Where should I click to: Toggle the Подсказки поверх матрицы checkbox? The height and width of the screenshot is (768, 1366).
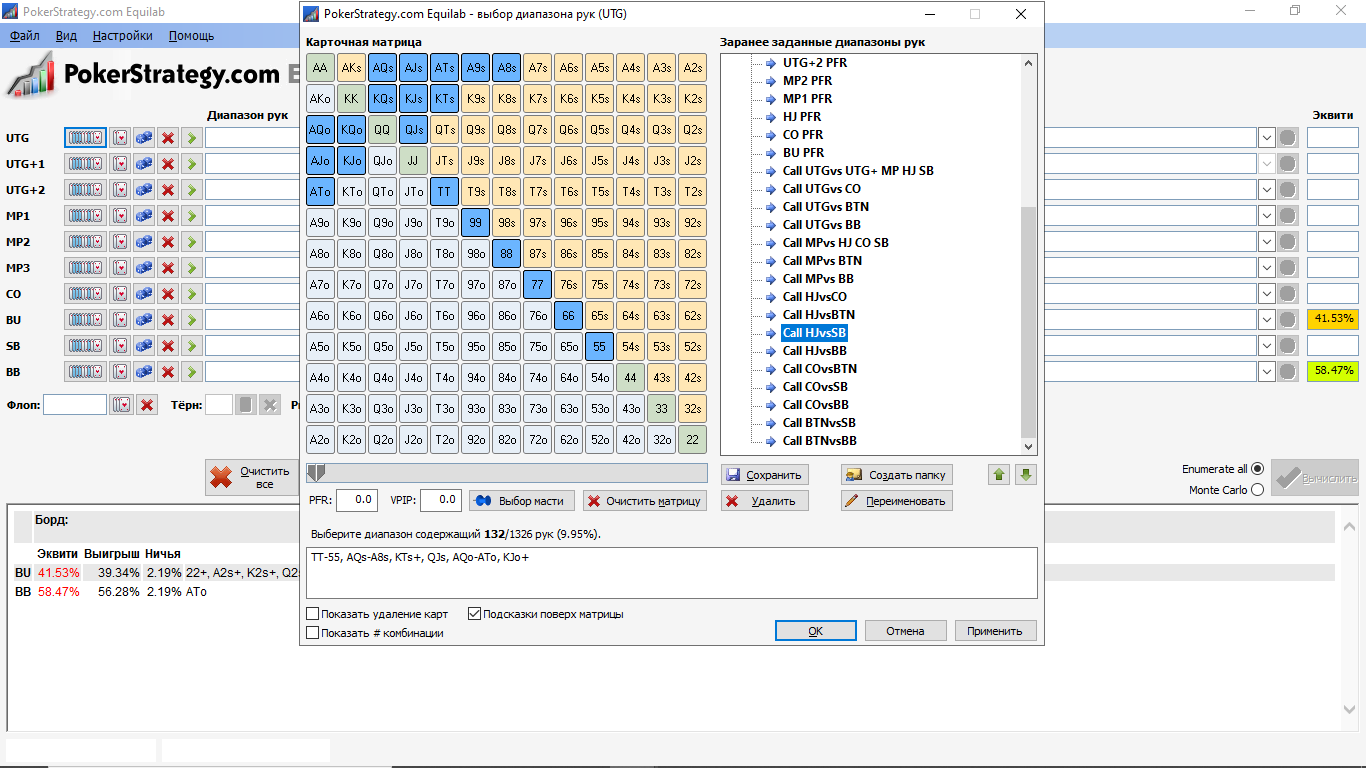click(474, 614)
